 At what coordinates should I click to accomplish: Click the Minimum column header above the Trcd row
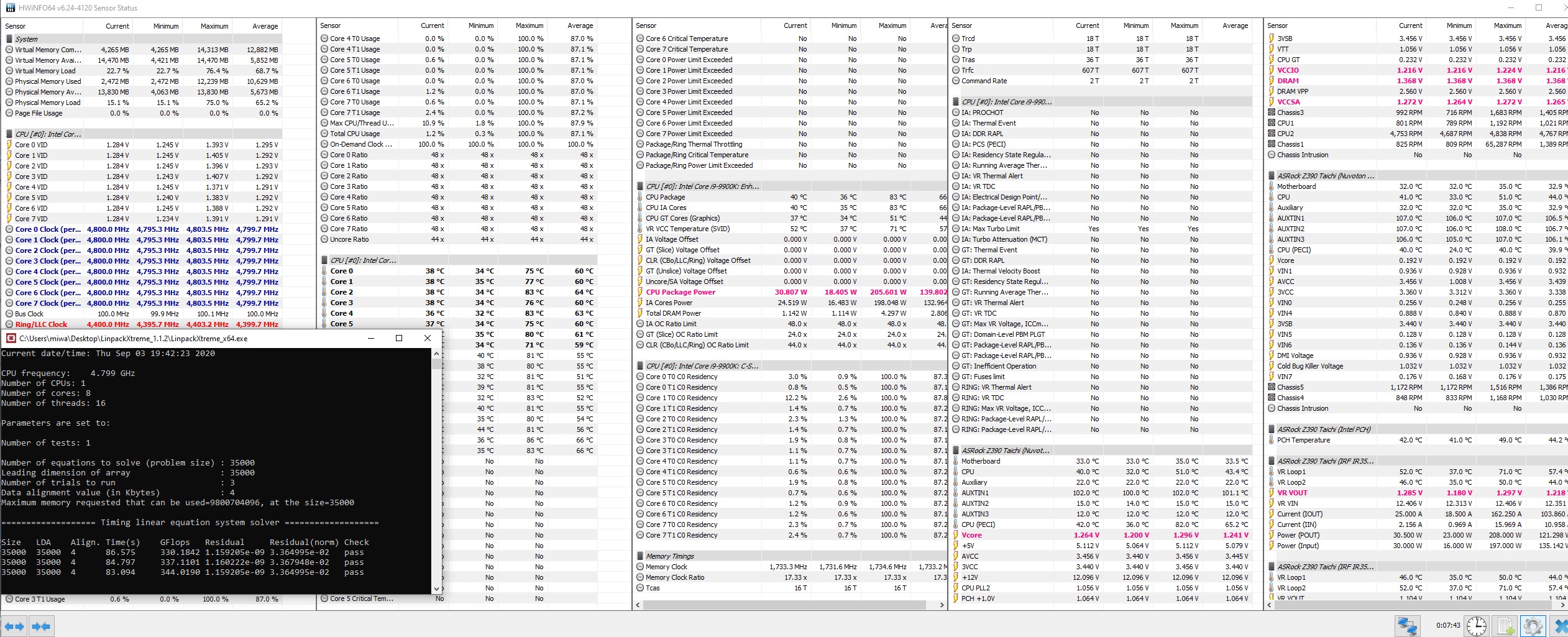1128,25
